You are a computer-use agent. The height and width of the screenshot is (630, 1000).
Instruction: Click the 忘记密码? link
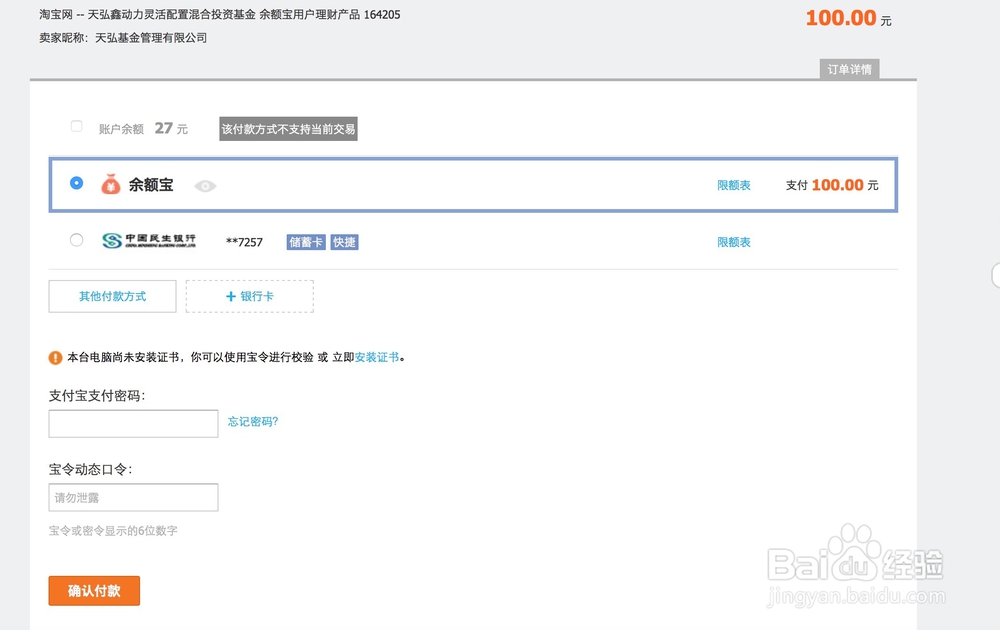[x=253, y=421]
